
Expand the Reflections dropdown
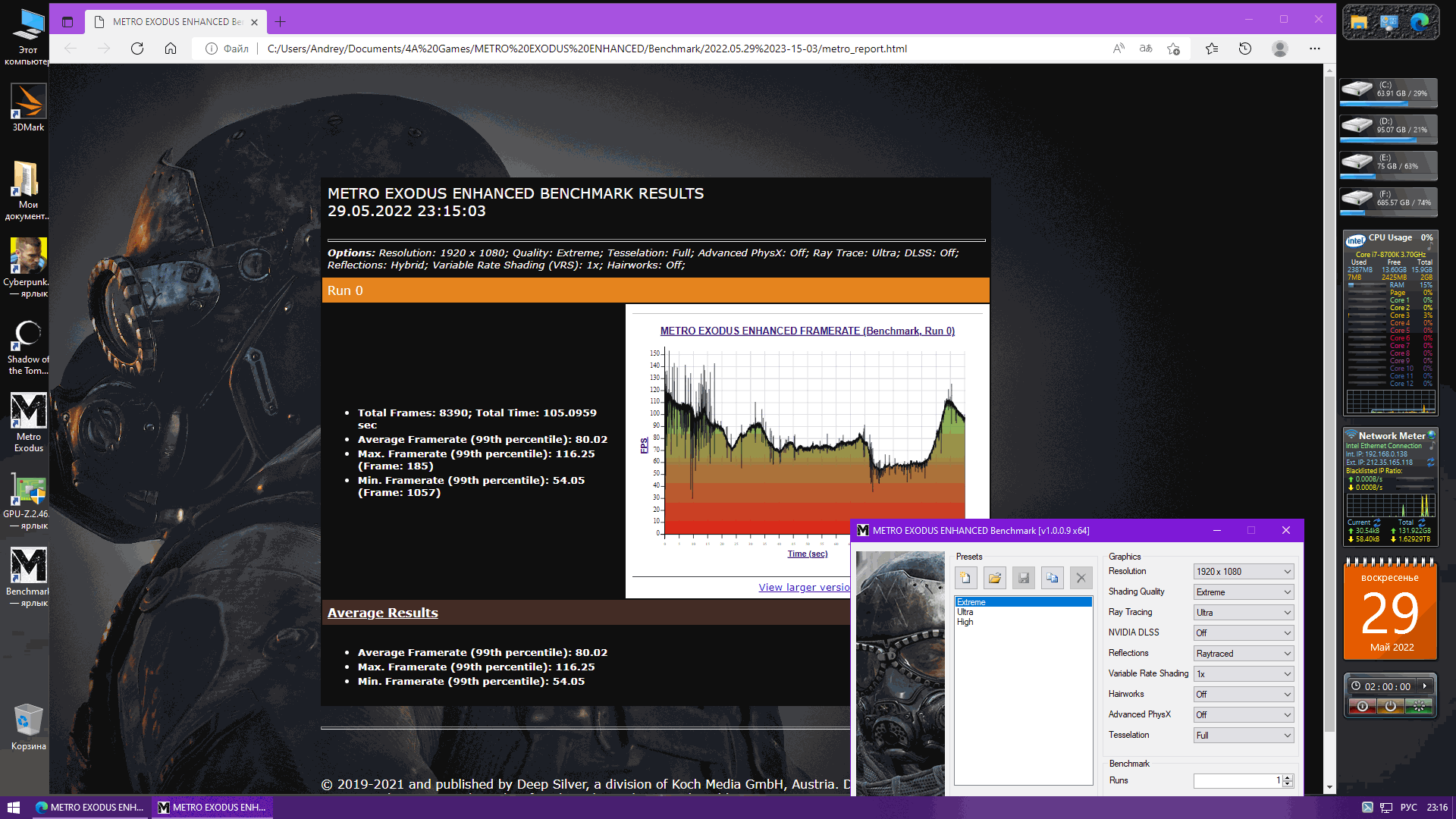tap(1243, 654)
